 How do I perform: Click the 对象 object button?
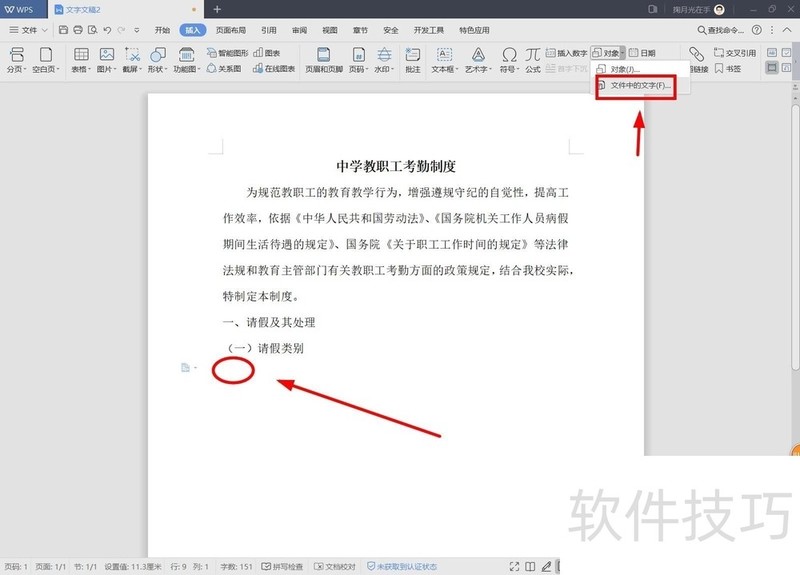606,53
